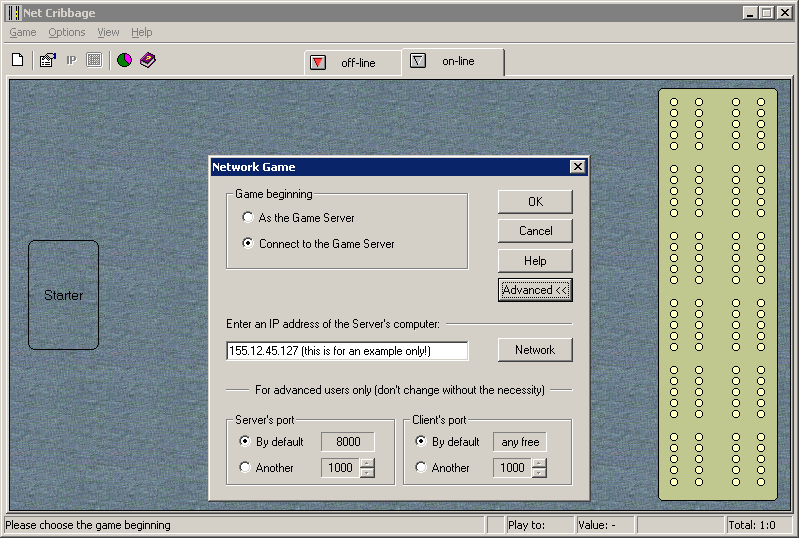Screen dimensions: 799x538
Task: Click the 'Total: 1:0' status panel
Action: [x=758, y=525]
